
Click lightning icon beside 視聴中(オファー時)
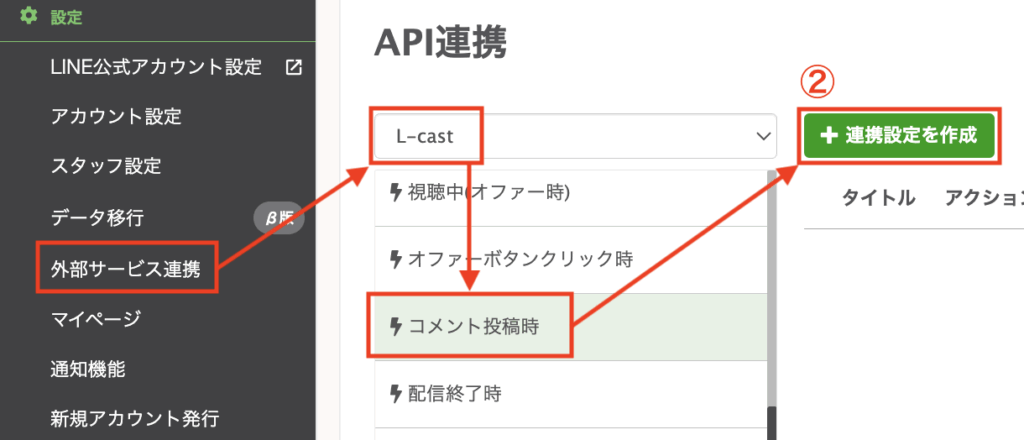(x=394, y=193)
